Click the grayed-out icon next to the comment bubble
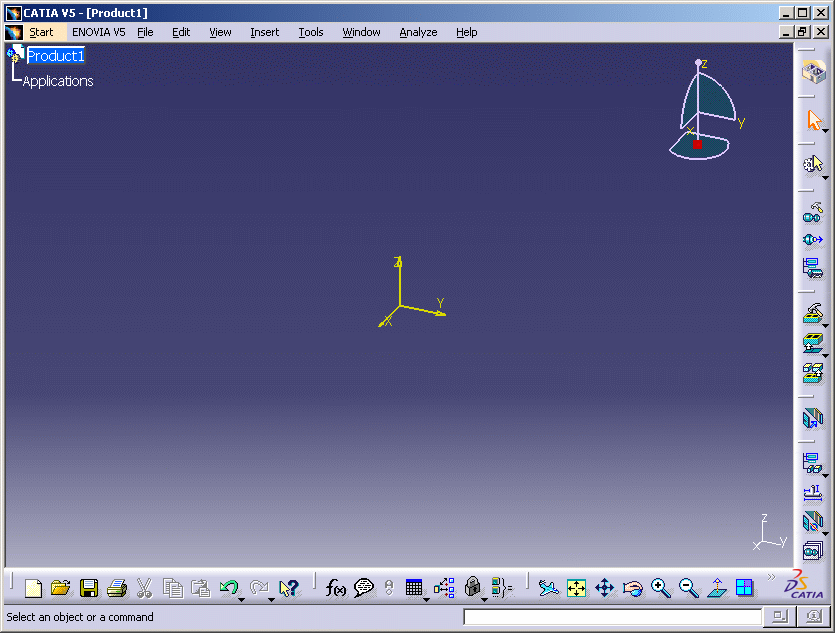This screenshot has width=835, height=633. [x=389, y=588]
